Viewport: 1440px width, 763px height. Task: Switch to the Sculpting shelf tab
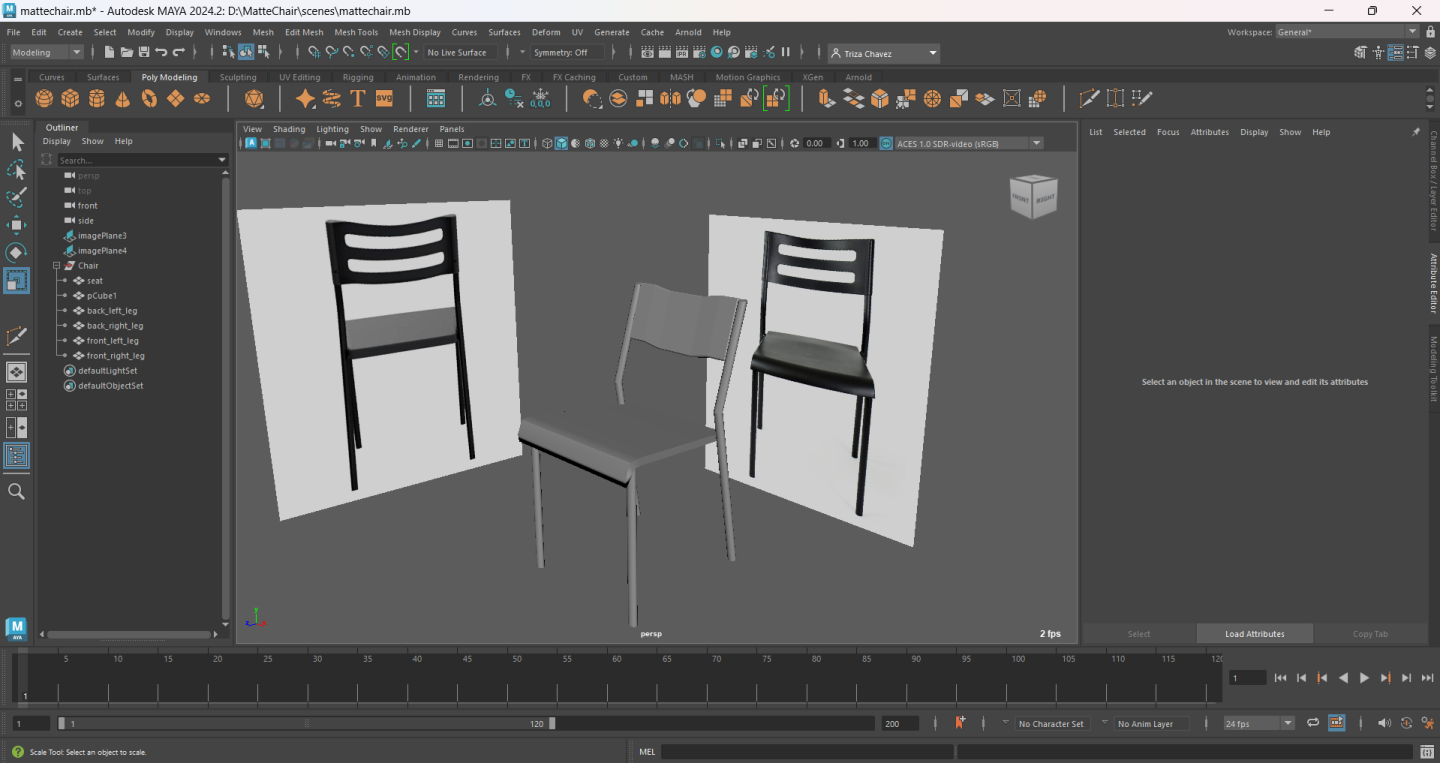point(238,77)
